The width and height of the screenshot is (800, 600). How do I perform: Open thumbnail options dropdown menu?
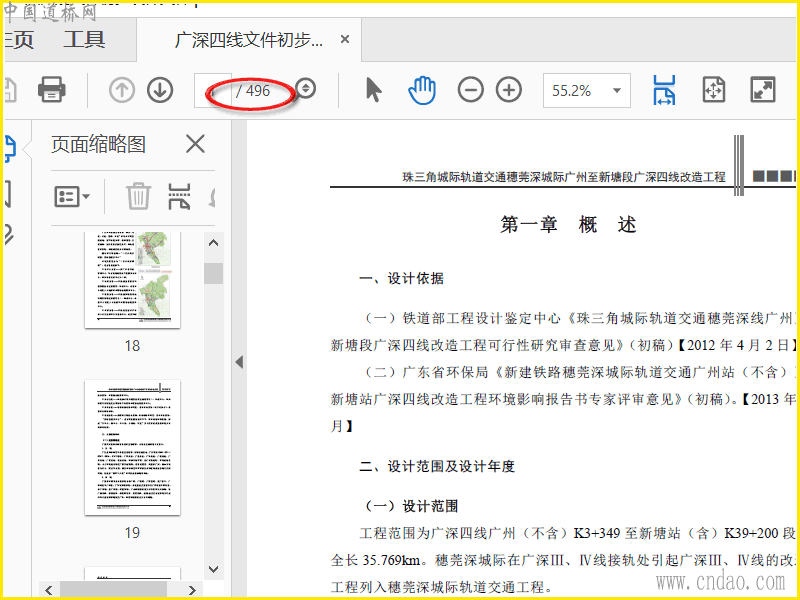pyautogui.click(x=72, y=196)
